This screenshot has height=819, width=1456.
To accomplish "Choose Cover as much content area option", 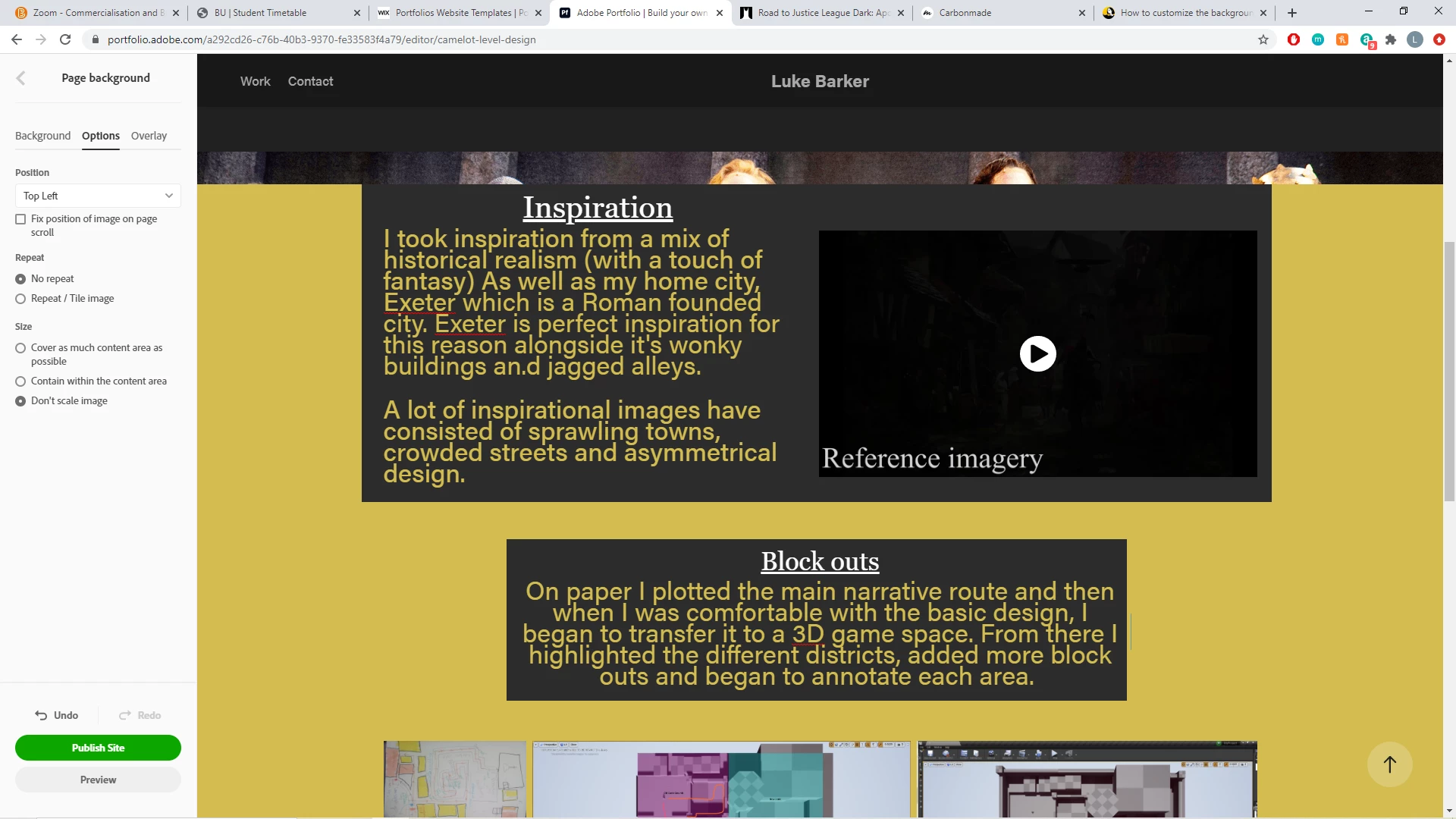I will pos(20,348).
